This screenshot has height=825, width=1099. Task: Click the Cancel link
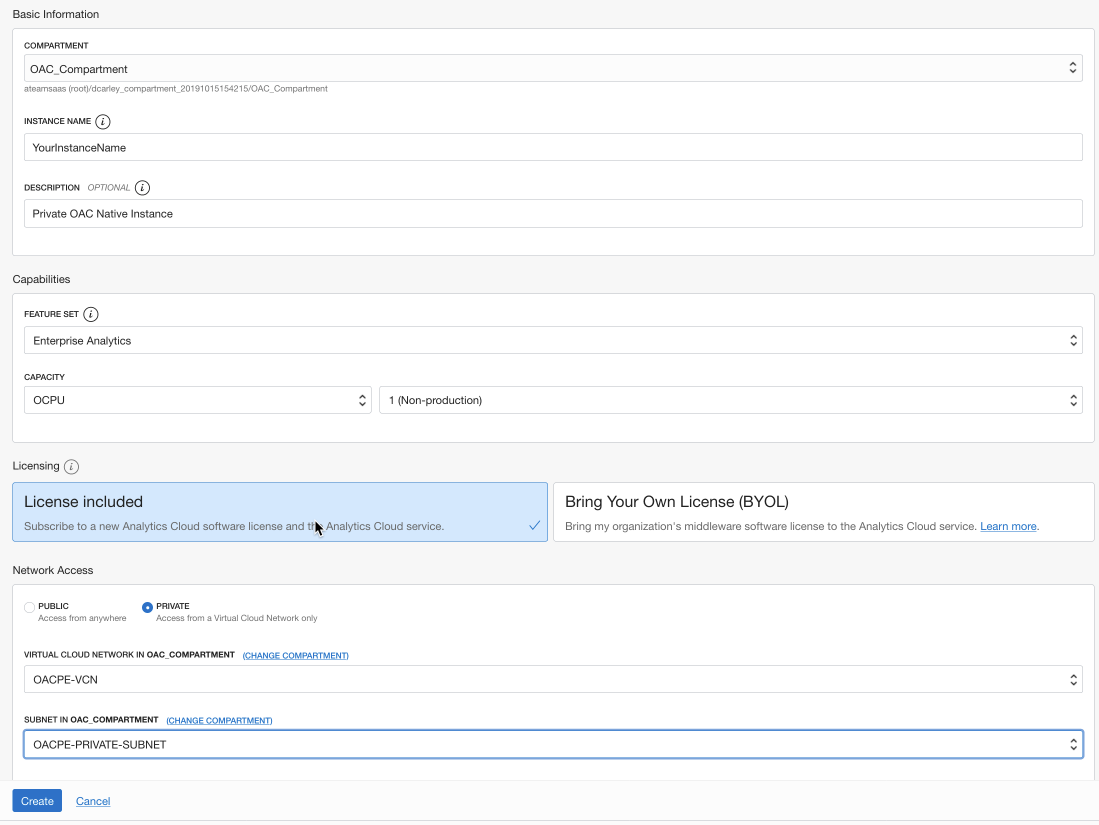coord(93,801)
